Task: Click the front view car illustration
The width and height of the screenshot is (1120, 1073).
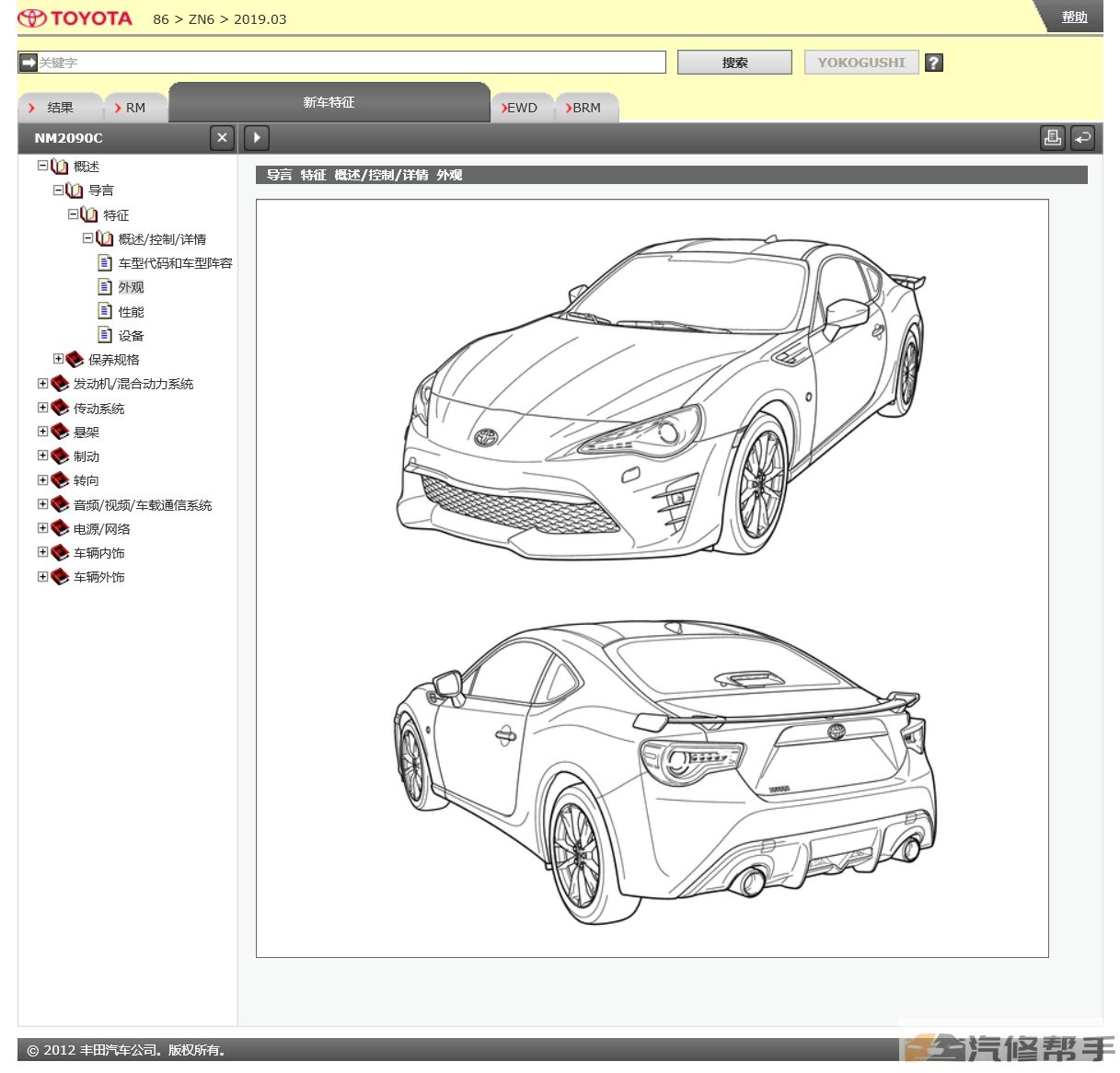Action: click(661, 398)
